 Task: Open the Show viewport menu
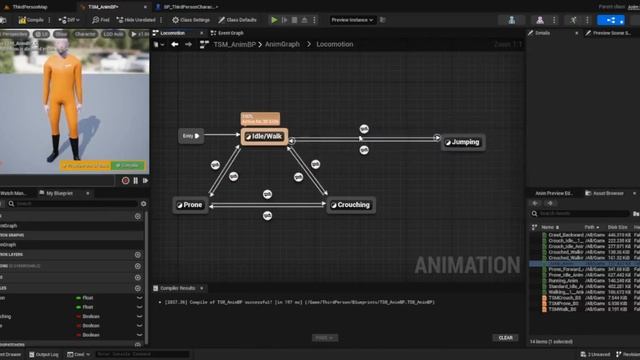(x=61, y=34)
